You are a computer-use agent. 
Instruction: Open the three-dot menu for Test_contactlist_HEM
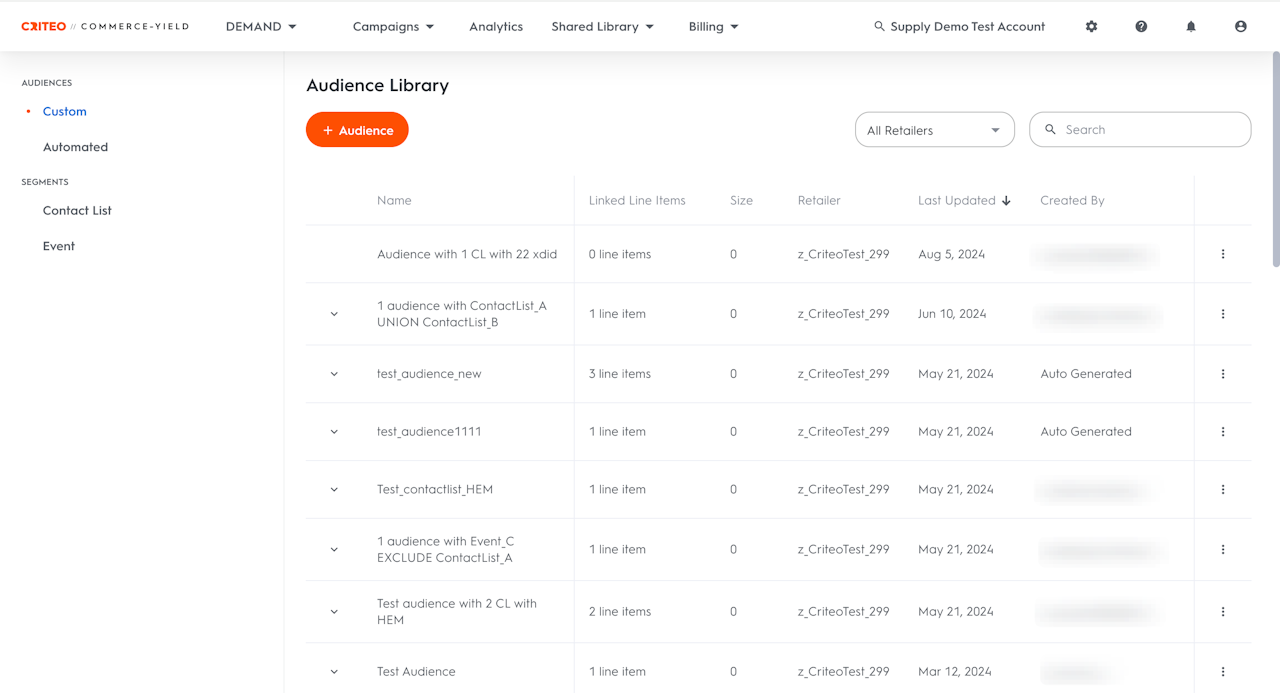(x=1223, y=490)
